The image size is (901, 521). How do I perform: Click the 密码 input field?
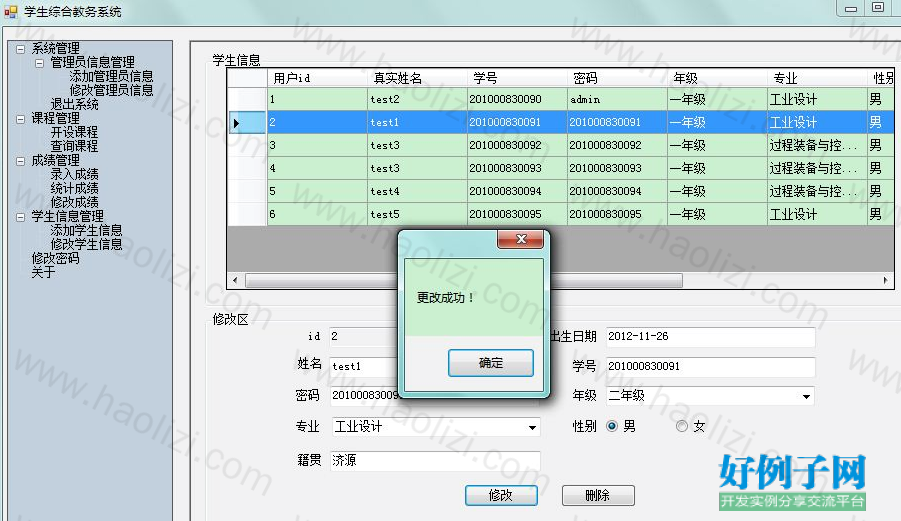tap(363, 395)
